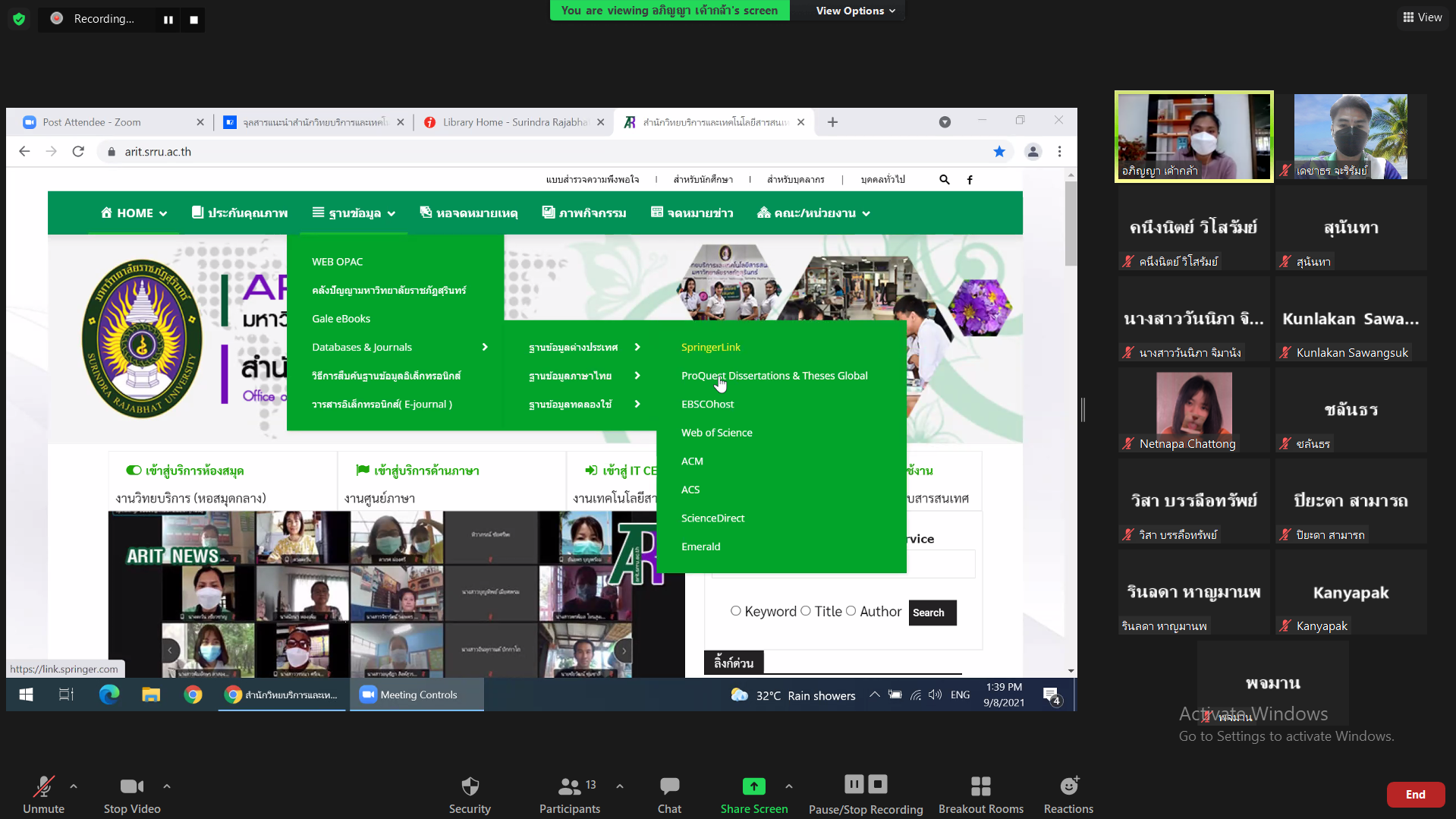Open the Facebook icon link
This screenshot has width=1456, height=819.
[970, 180]
